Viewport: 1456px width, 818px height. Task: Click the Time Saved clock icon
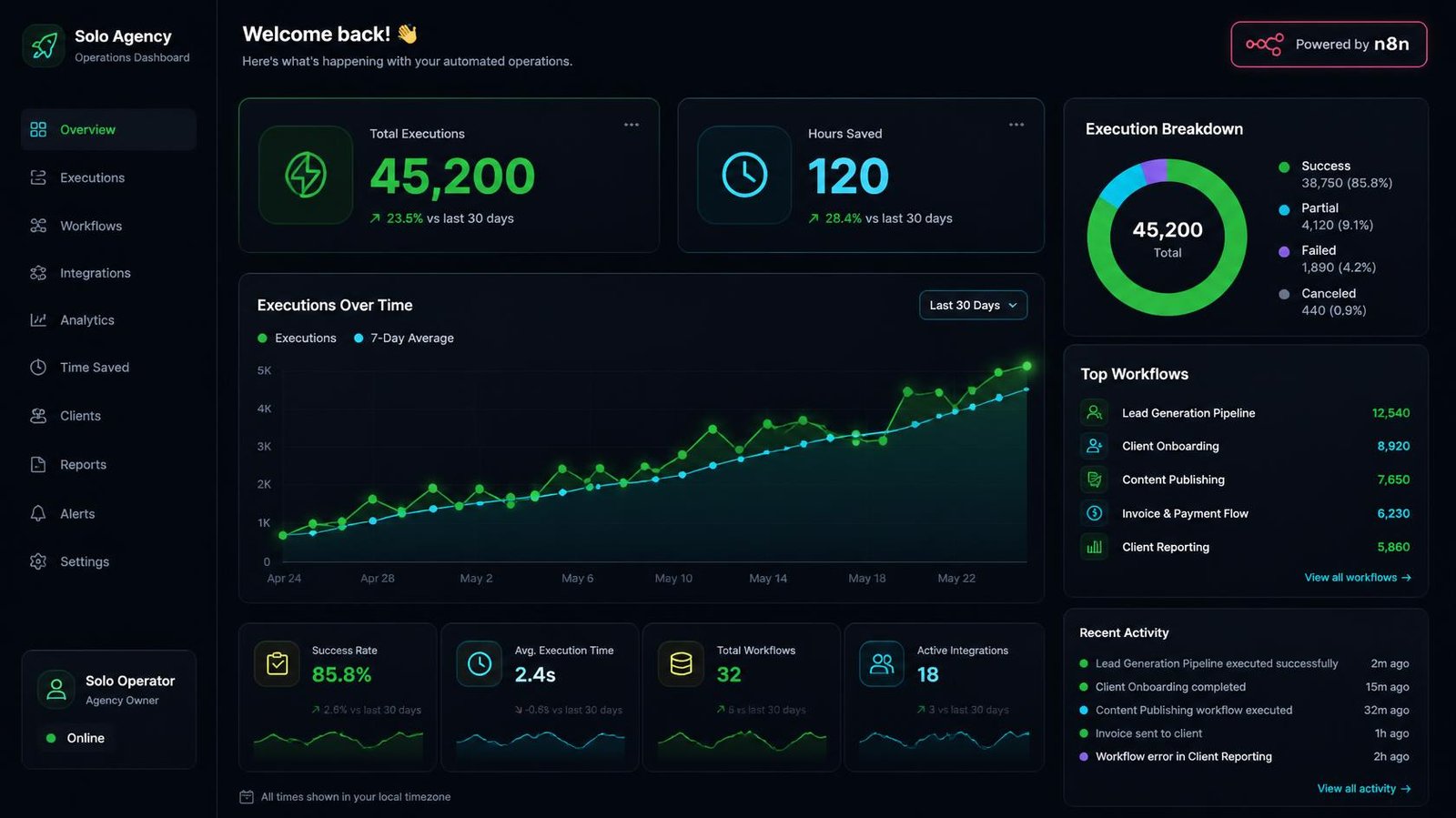pyautogui.click(x=38, y=368)
